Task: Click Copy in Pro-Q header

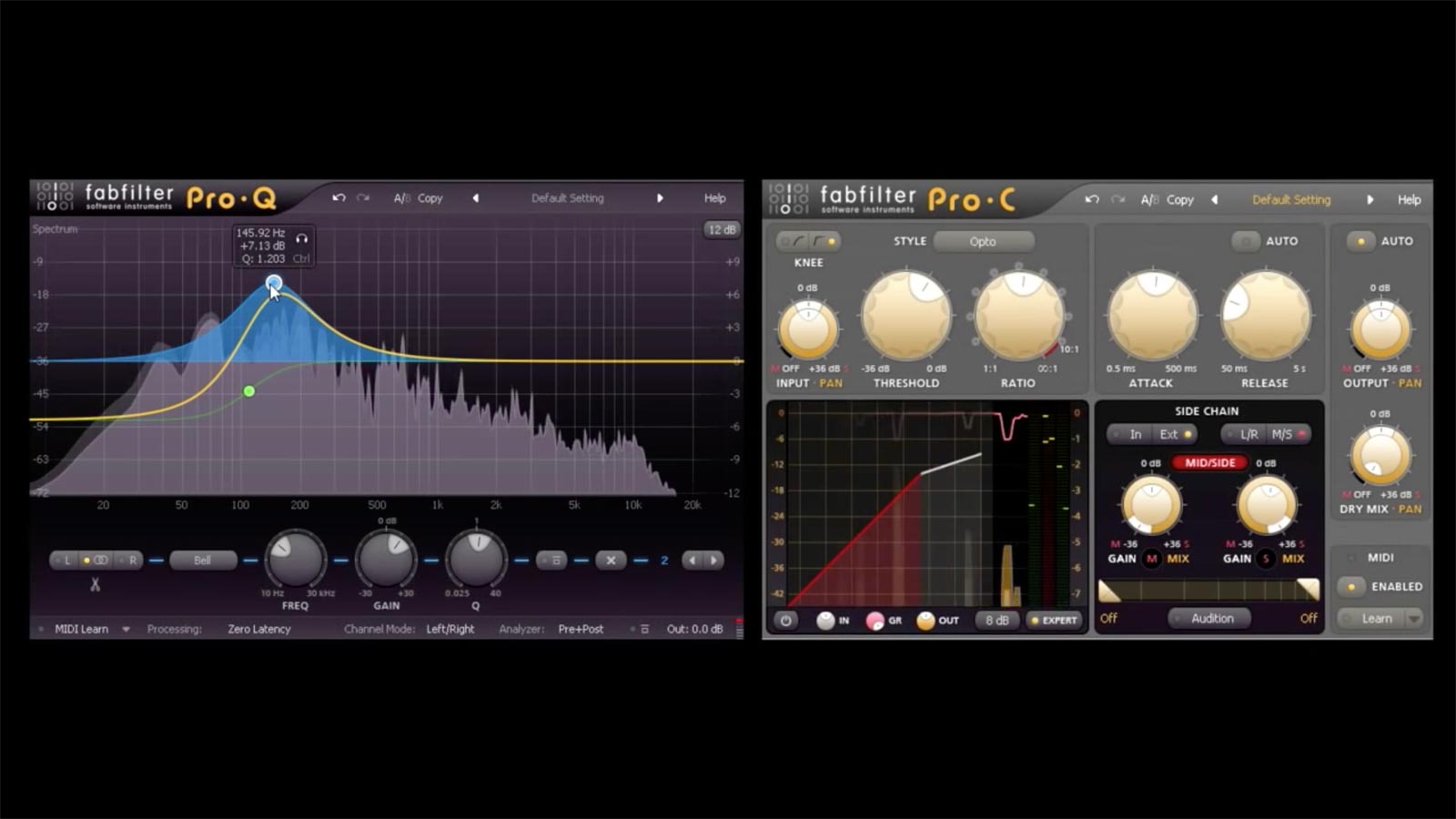Action: point(430,197)
